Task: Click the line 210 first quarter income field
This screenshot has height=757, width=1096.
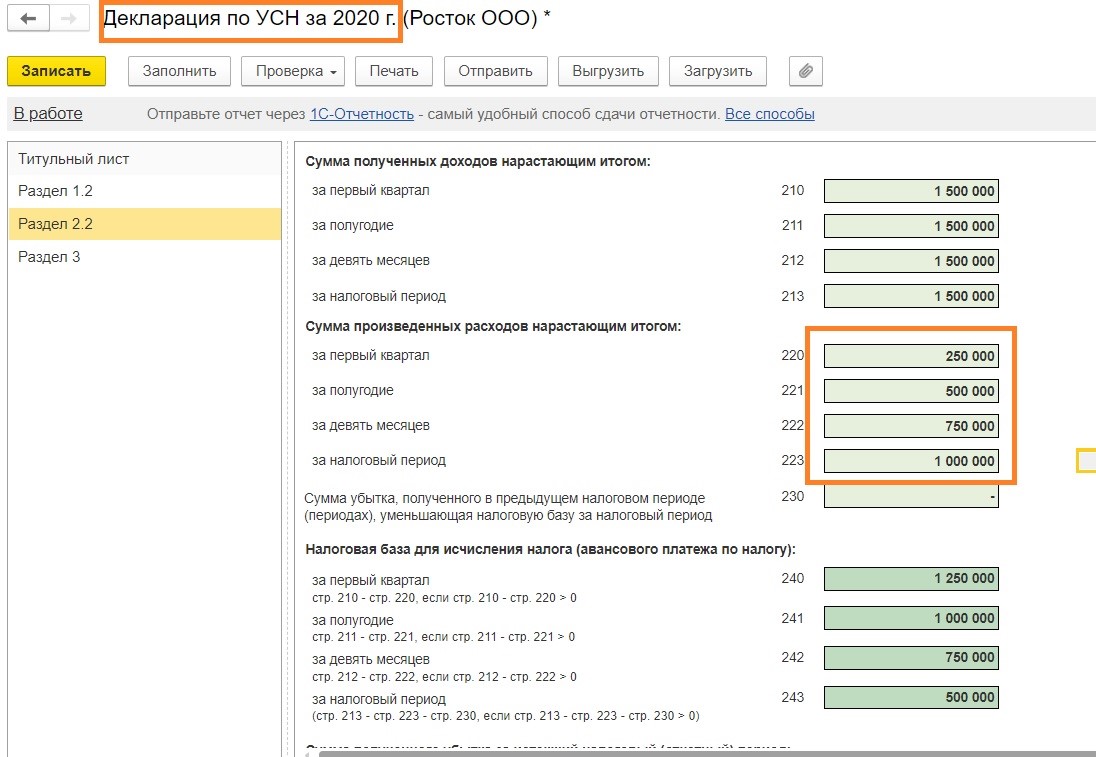Action: pos(910,191)
